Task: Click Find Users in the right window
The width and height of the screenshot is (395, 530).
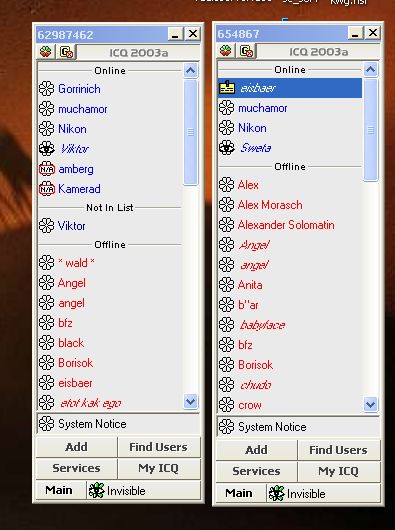Action: click(x=339, y=450)
